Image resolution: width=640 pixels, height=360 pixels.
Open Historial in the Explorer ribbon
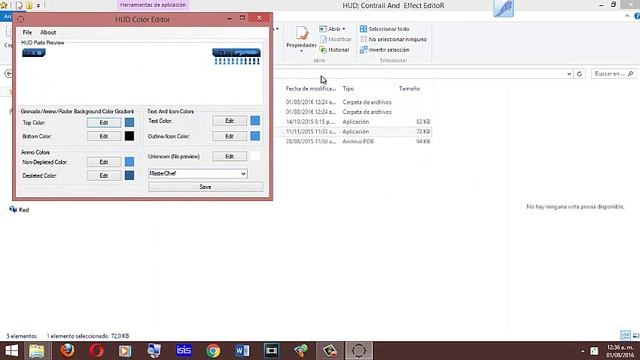pos(335,50)
